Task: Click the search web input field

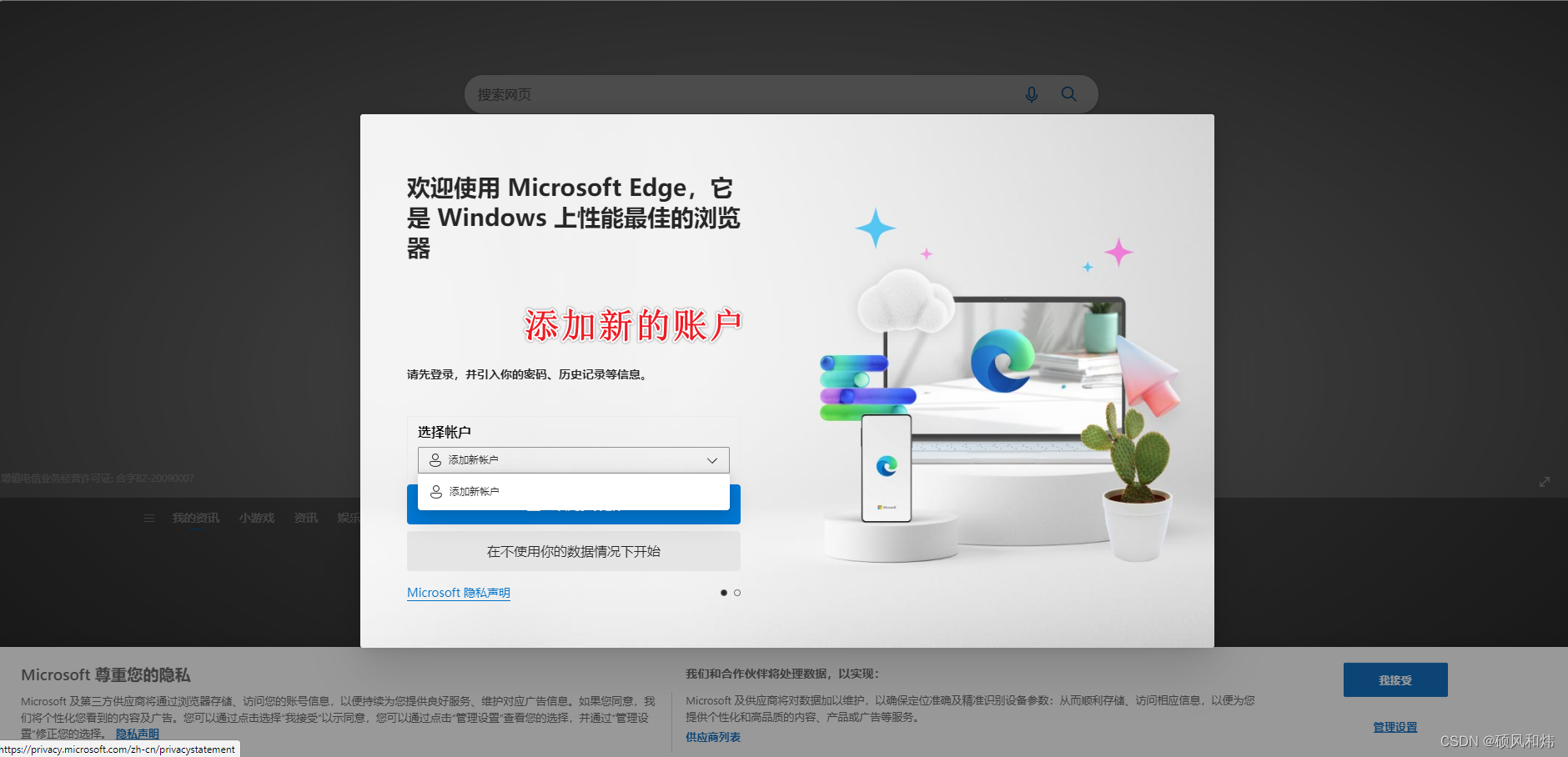Action: pyautogui.click(x=781, y=94)
